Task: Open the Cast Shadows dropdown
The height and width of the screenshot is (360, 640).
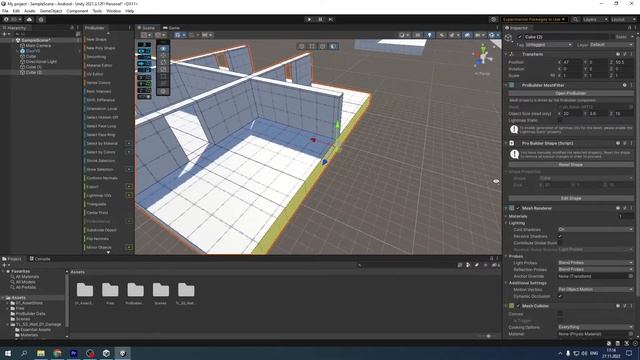Action: 596,229
